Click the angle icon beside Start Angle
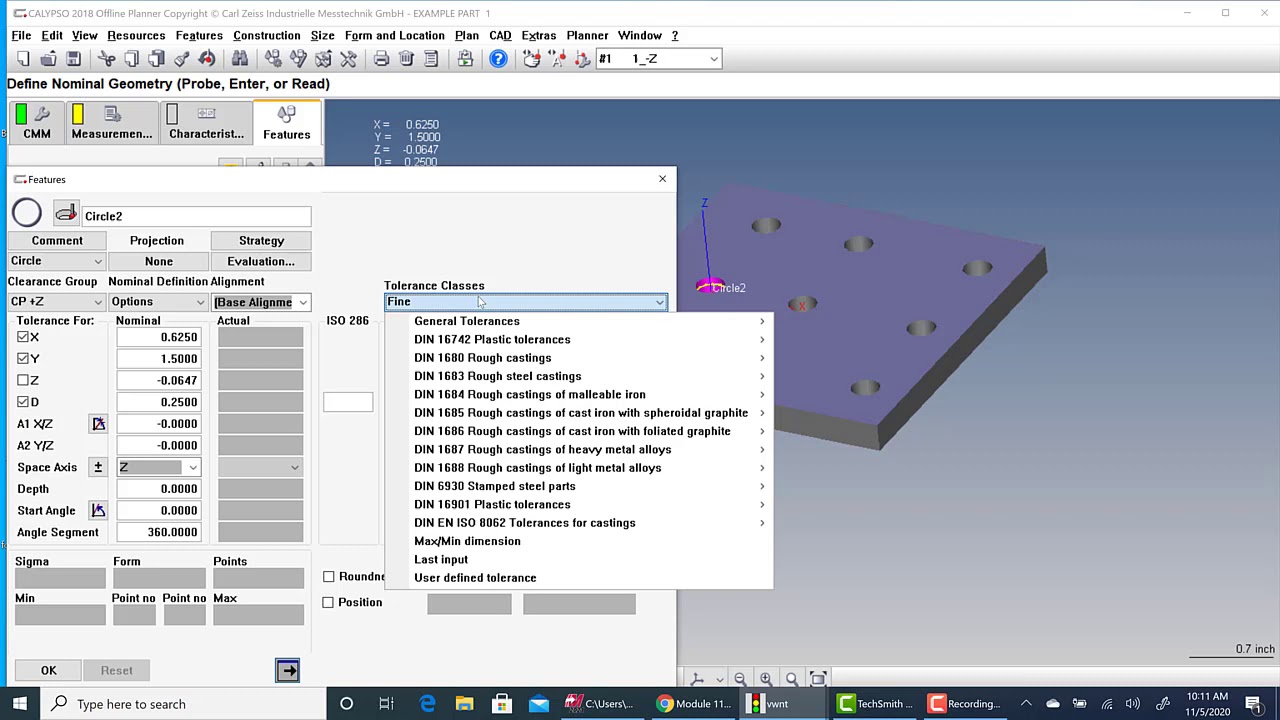This screenshot has width=1280, height=720. (98, 511)
